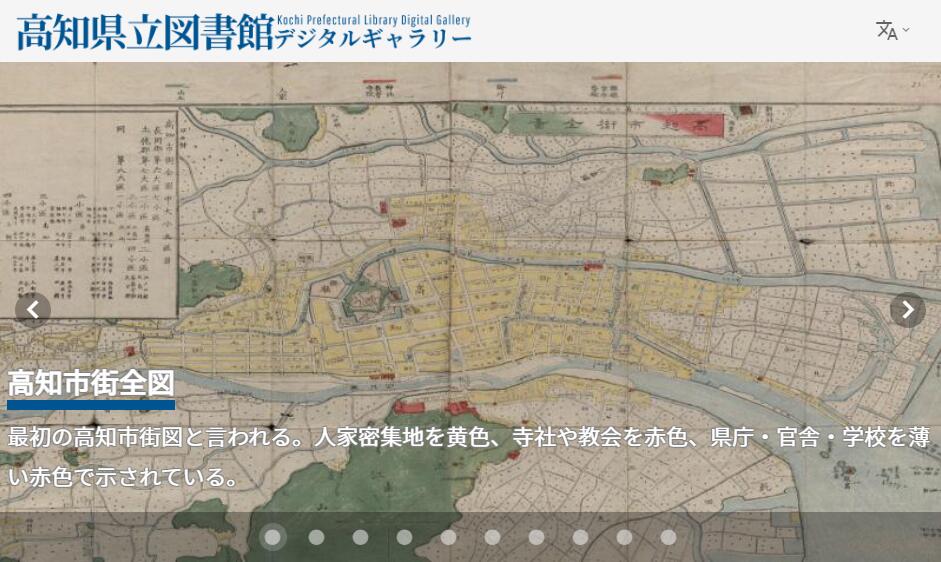The image size is (941, 562).
Task: Expand the language dropdown chevron
Action: (906, 30)
